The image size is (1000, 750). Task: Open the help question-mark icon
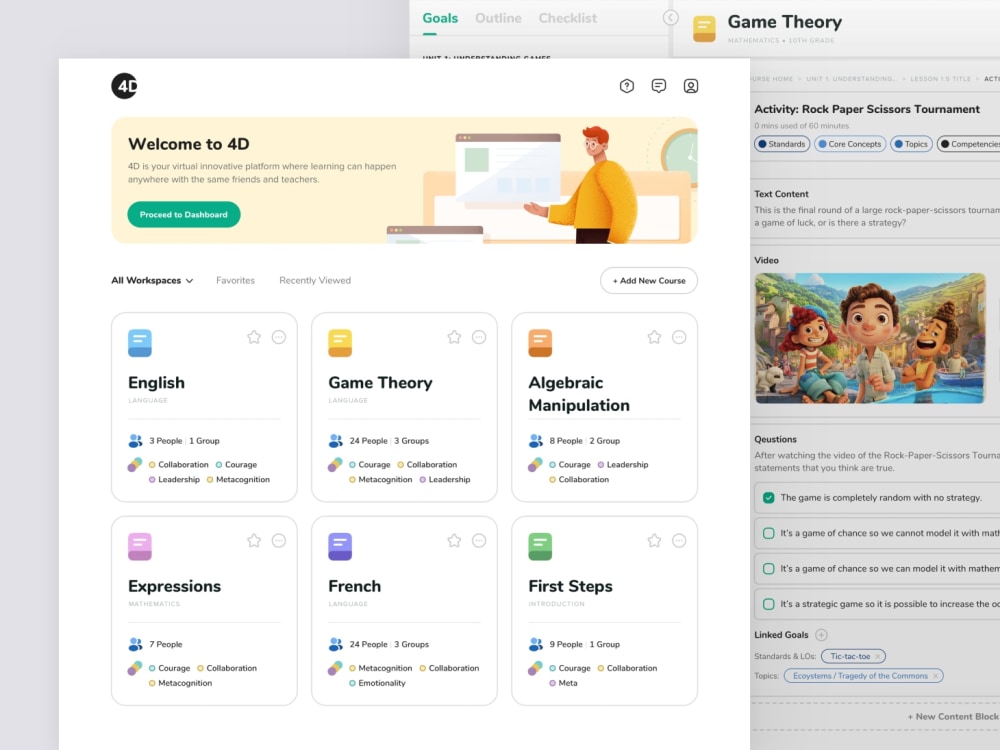point(627,85)
